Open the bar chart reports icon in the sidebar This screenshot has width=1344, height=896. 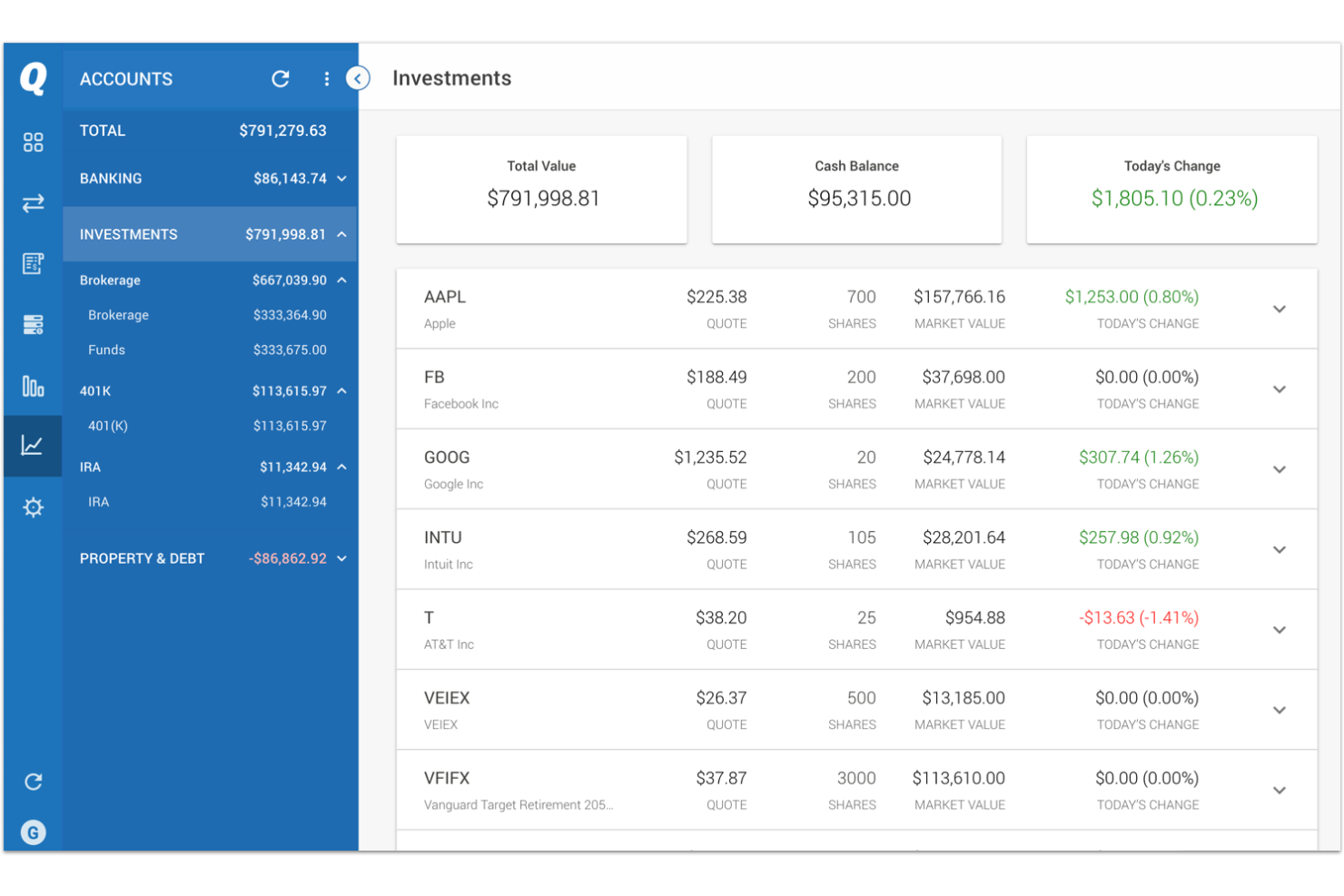(33, 386)
